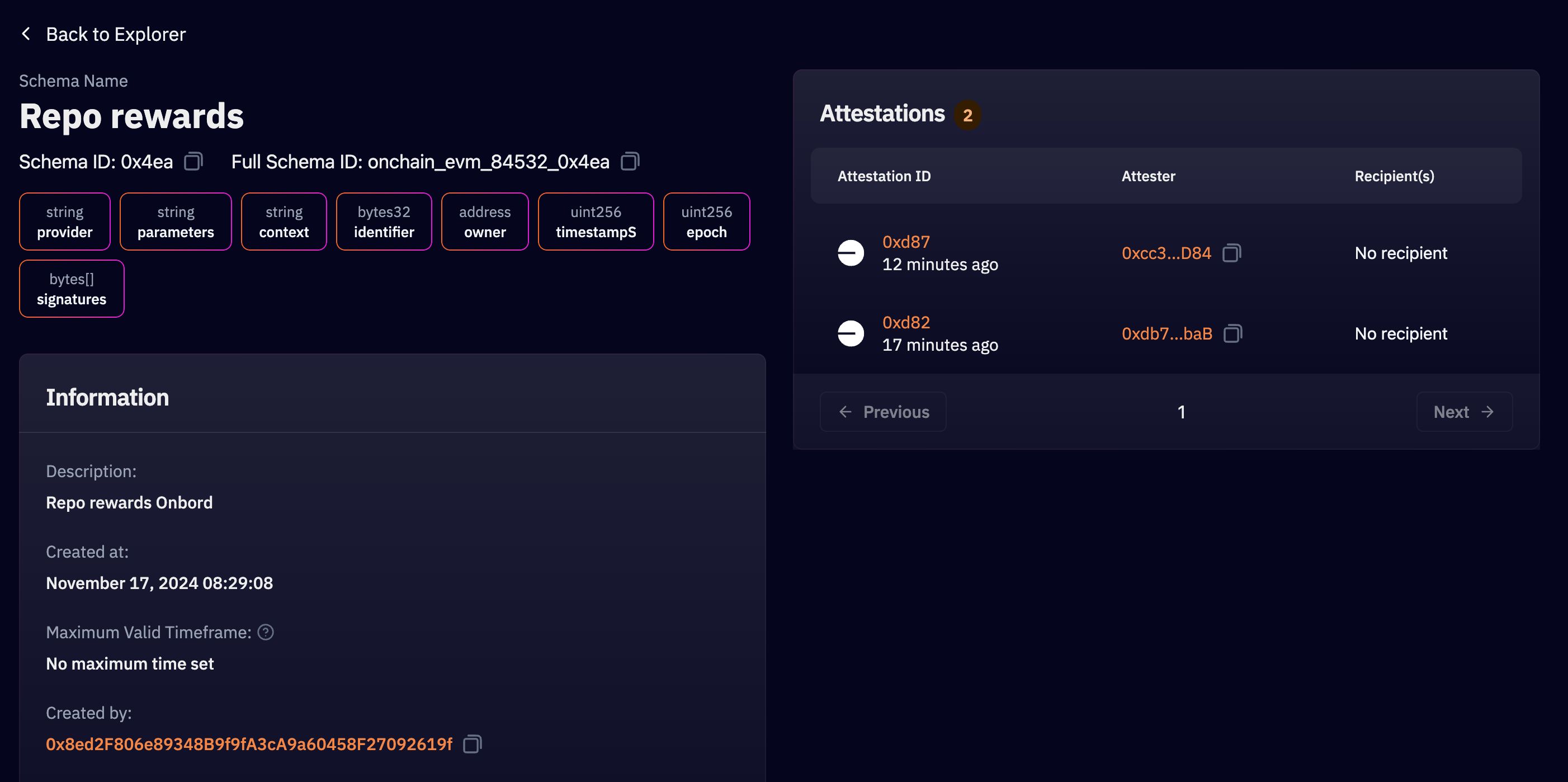This screenshot has height=782, width=1568.
Task: Click the string context field chip
Action: pyautogui.click(x=284, y=222)
